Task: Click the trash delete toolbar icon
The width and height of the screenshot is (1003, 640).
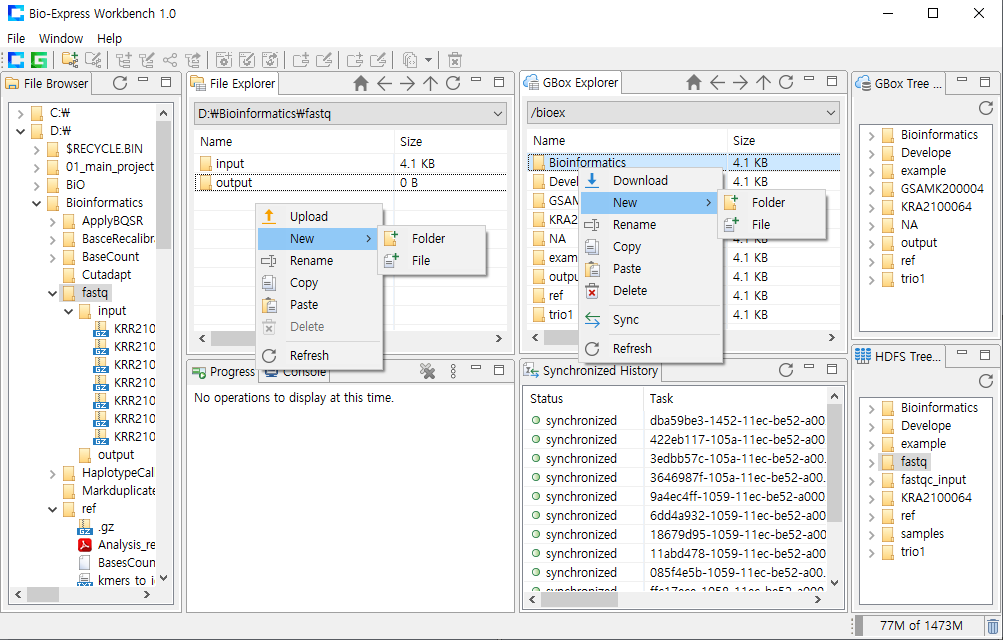Action: tap(454, 60)
